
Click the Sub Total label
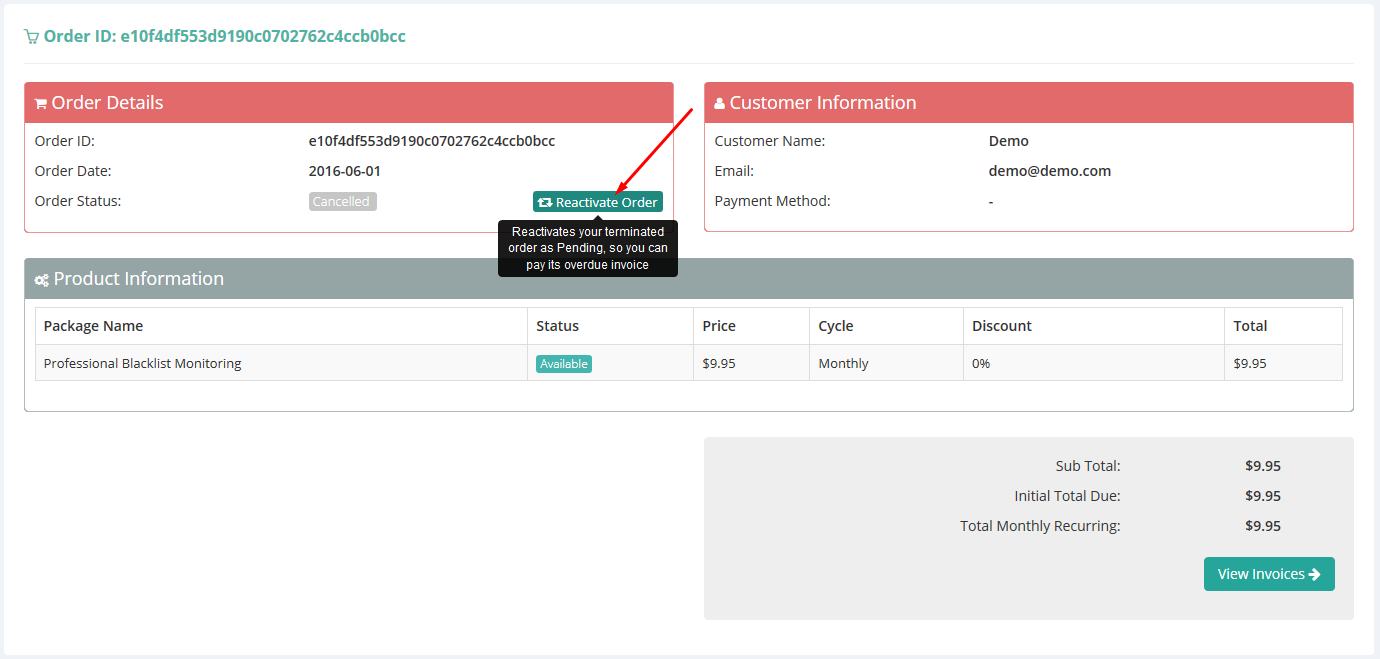(1088, 466)
